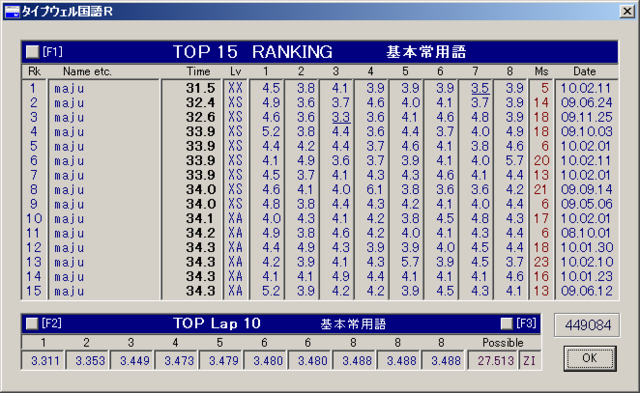This screenshot has width=640, height=393.
Task: Click the TOP Lap 10 title
Action: click(217, 324)
